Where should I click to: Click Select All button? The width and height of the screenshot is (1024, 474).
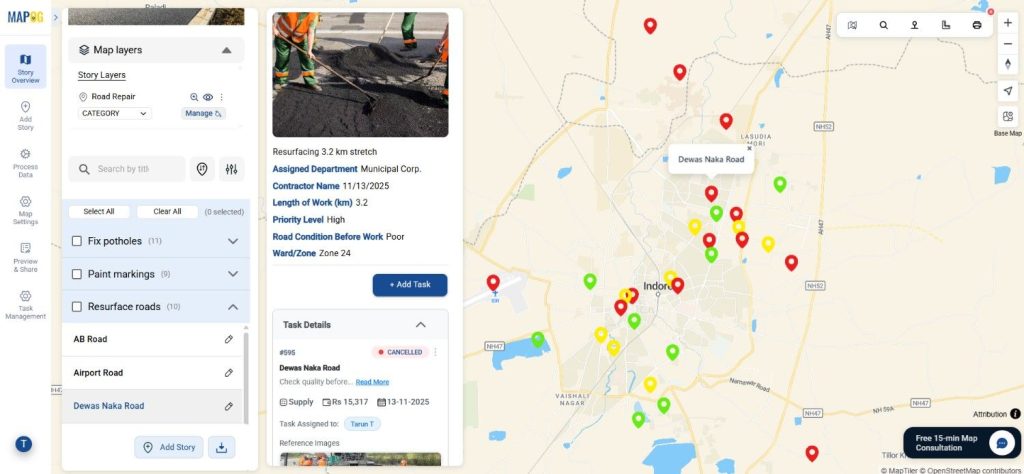(99, 212)
